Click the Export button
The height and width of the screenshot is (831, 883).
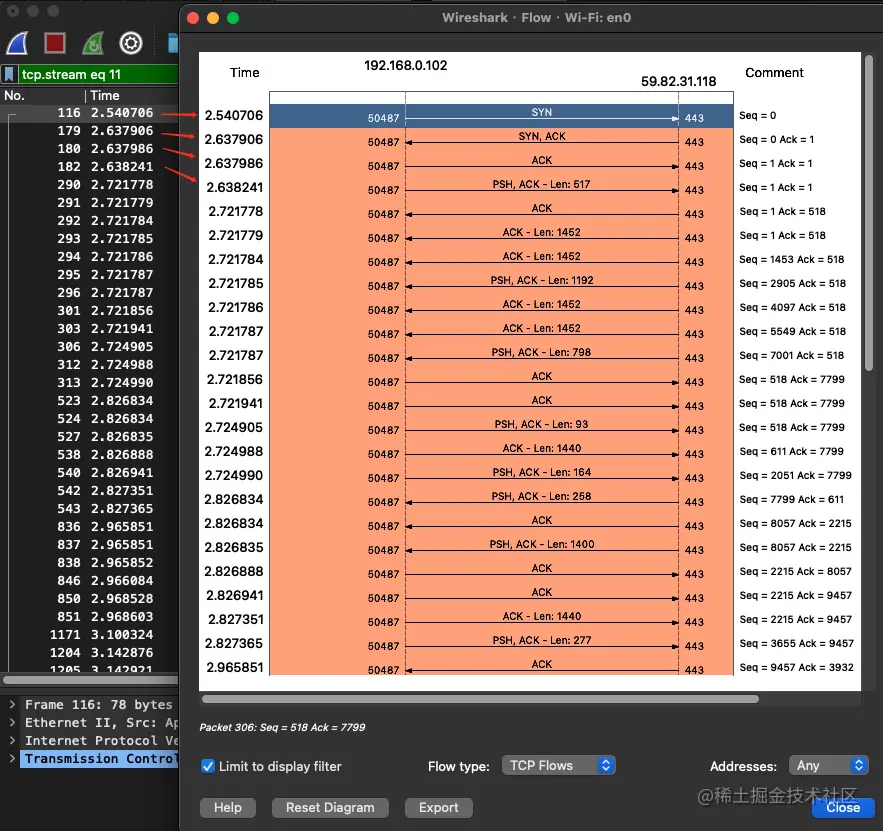click(438, 808)
